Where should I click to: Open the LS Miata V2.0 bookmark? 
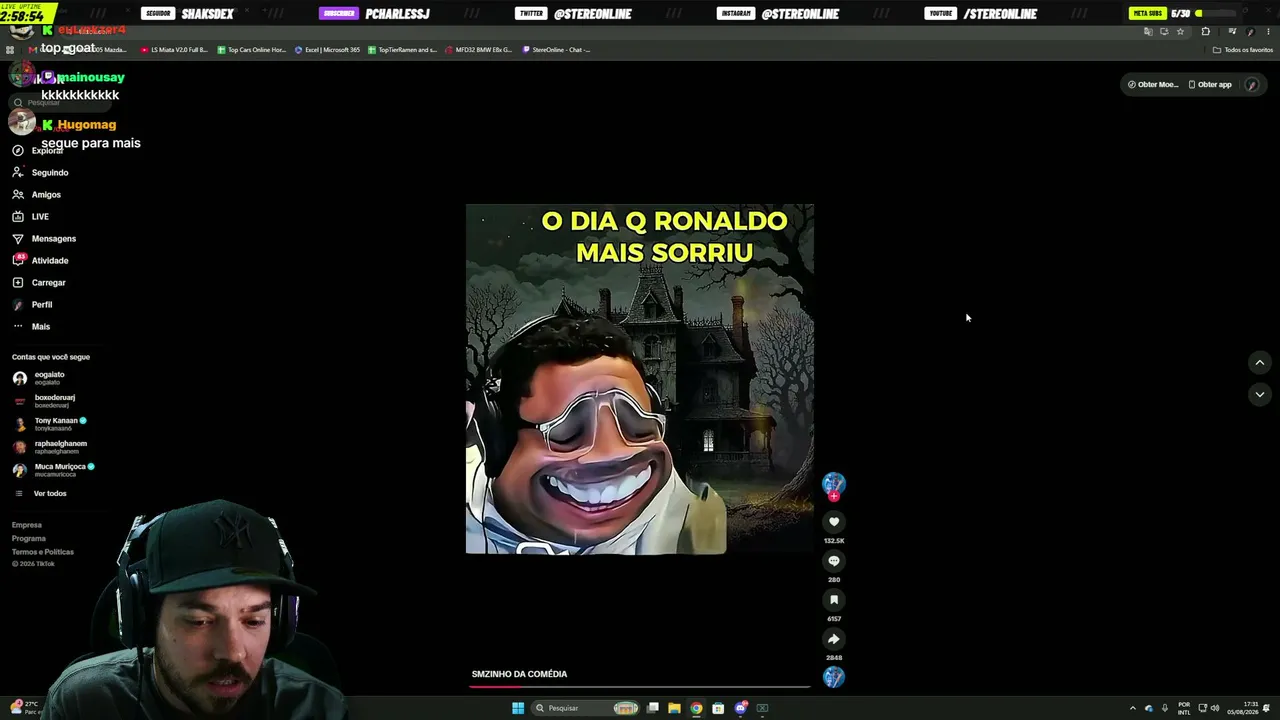point(174,50)
